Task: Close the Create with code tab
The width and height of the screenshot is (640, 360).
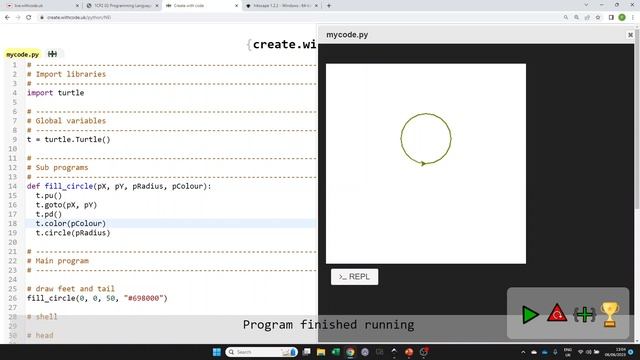Action: coord(236,6)
